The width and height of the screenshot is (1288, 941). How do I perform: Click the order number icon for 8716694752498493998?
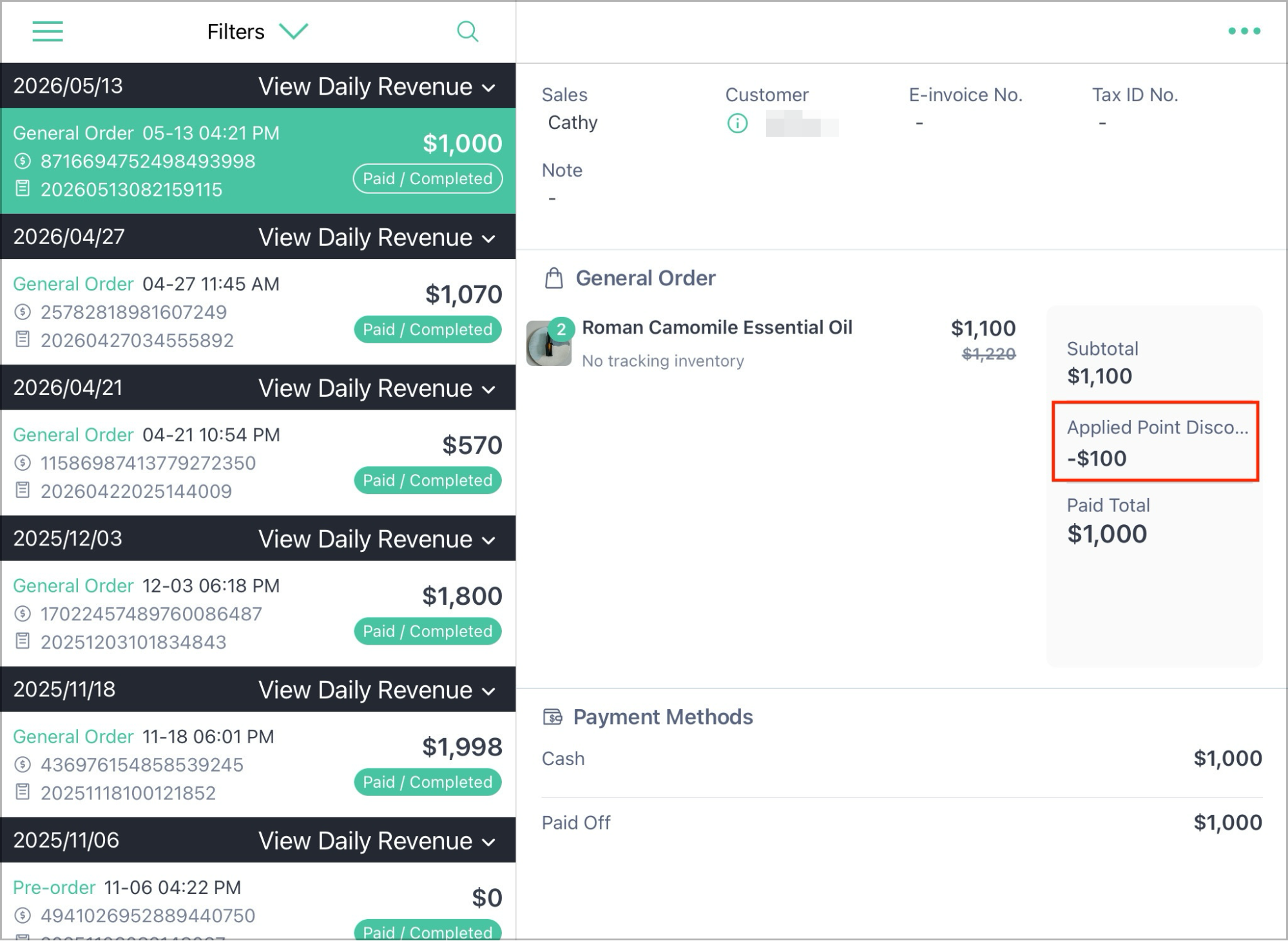click(23, 161)
